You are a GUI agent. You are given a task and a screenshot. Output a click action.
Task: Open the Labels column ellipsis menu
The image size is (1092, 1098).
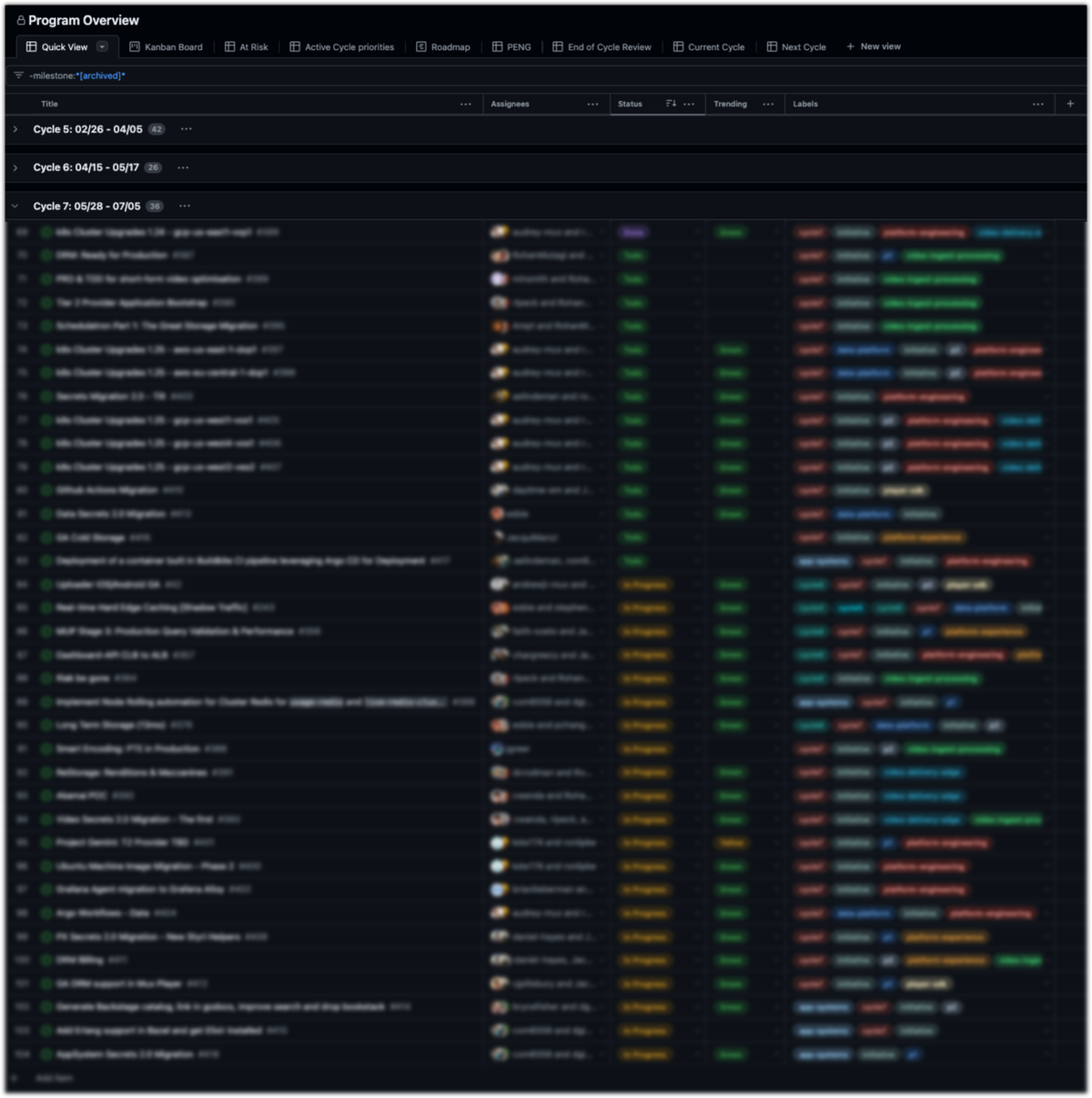click(x=1038, y=104)
